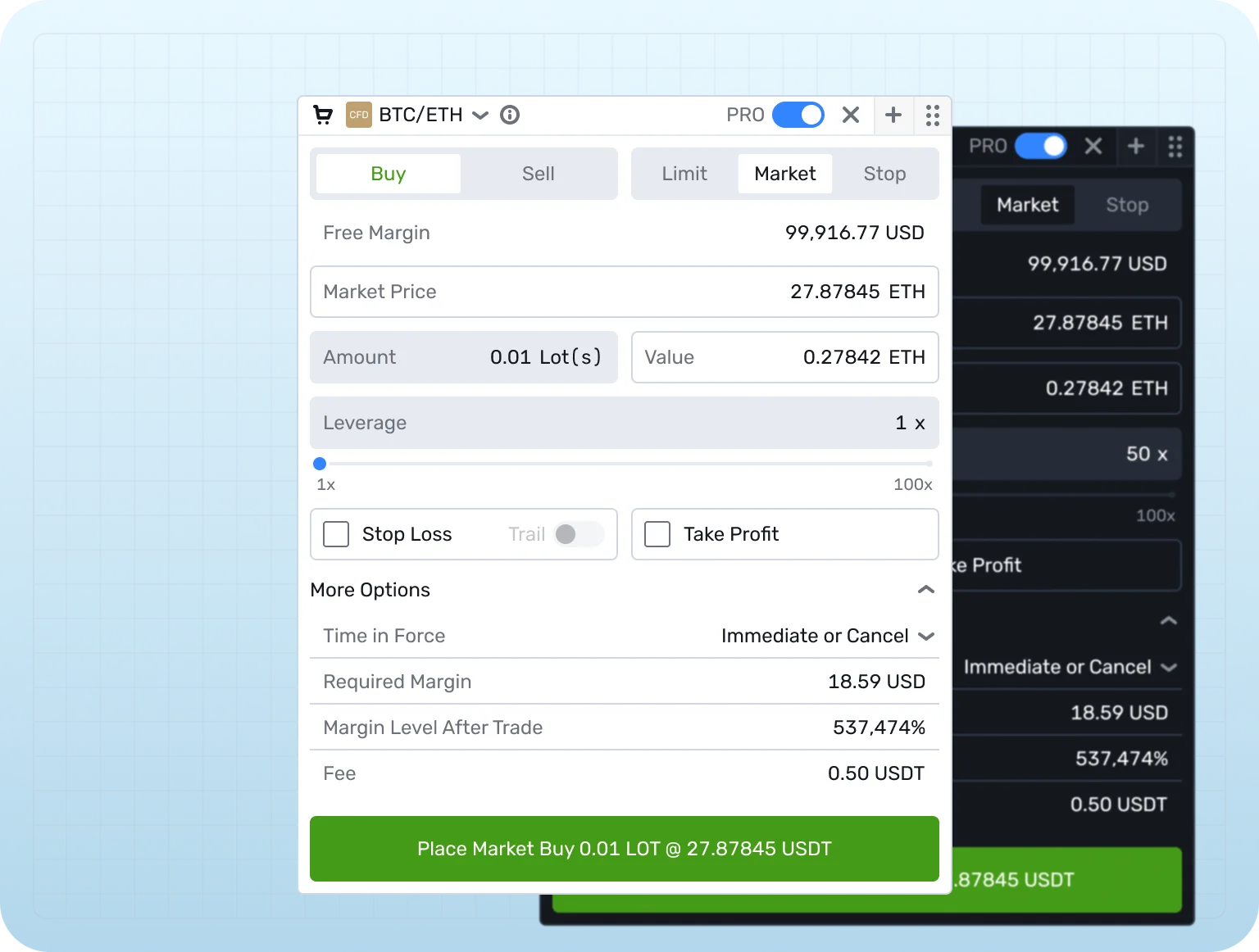Click the 537,474% value in dark panel

point(1122,759)
